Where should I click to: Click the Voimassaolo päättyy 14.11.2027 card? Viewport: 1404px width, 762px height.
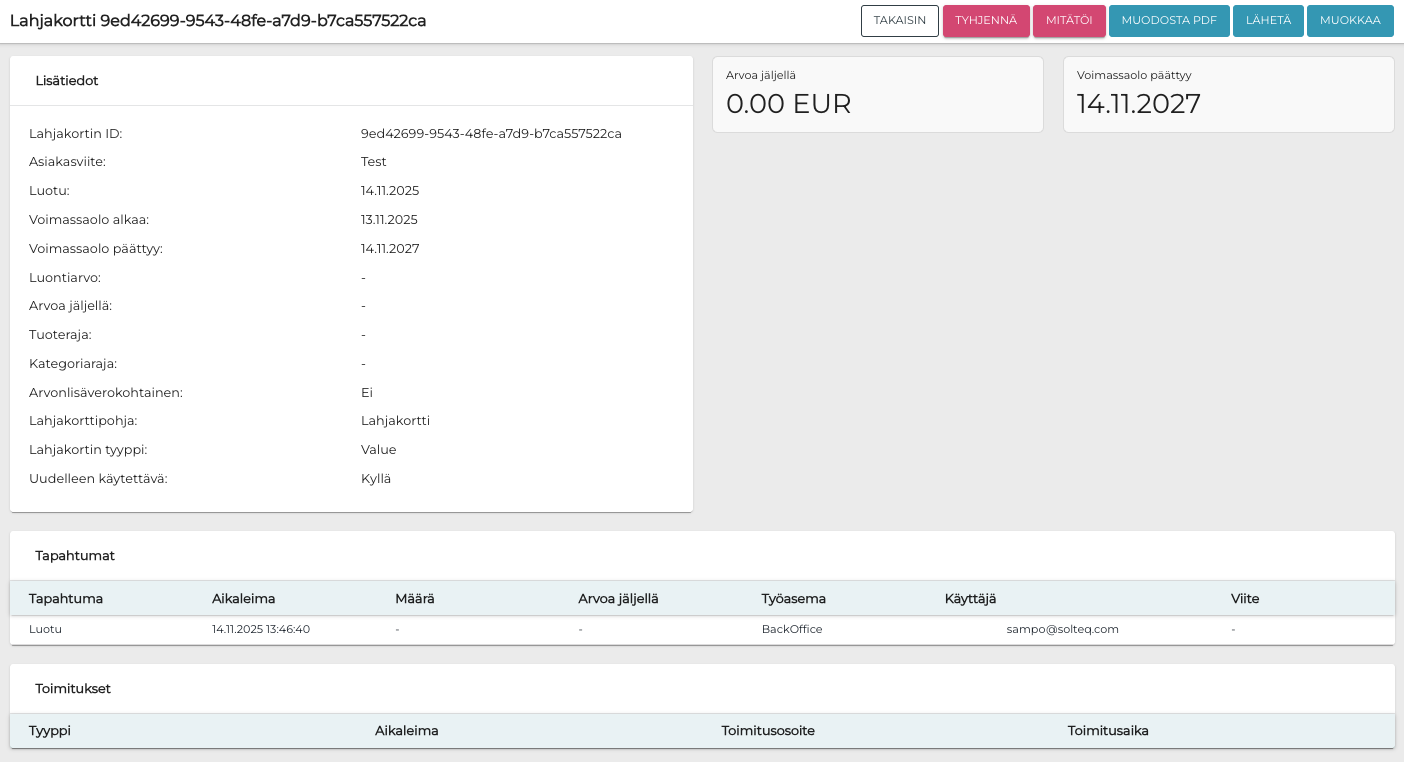point(1228,95)
